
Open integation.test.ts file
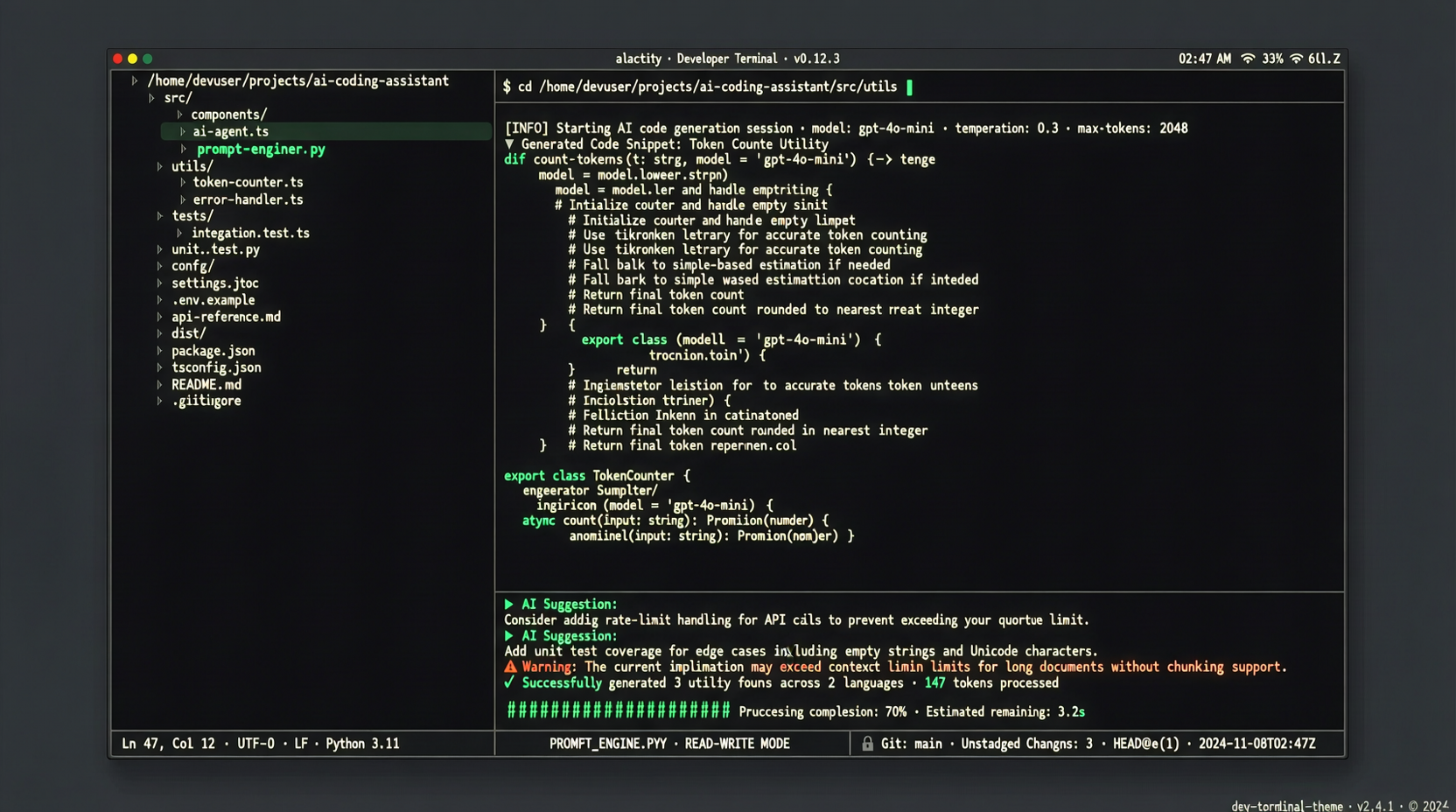(250, 234)
